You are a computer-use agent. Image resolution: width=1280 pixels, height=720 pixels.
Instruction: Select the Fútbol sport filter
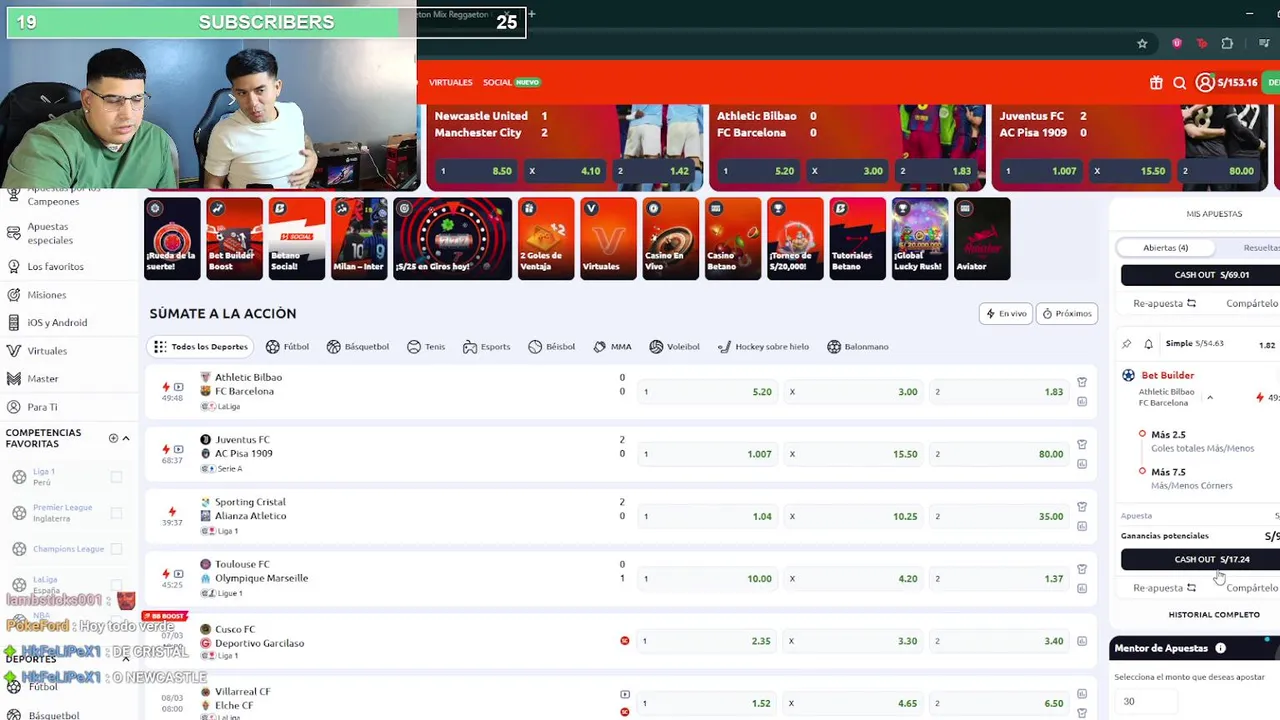288,347
